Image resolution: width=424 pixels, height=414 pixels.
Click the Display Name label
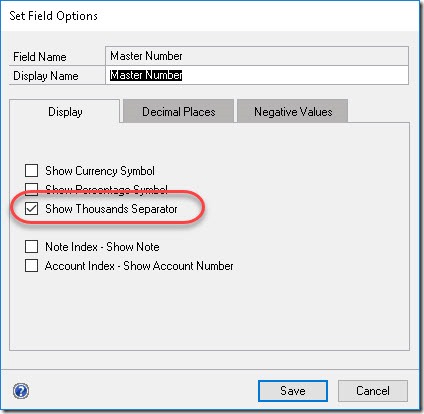(x=46, y=76)
